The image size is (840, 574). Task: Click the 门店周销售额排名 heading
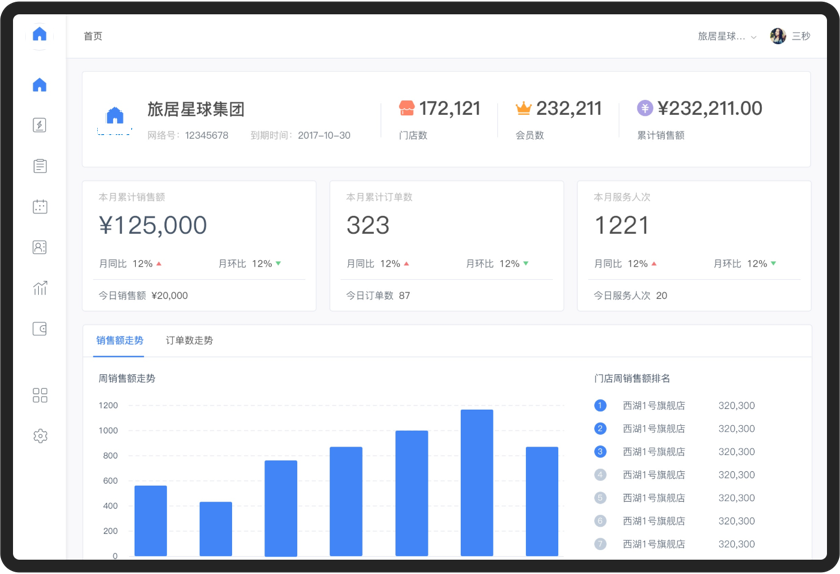click(x=632, y=378)
